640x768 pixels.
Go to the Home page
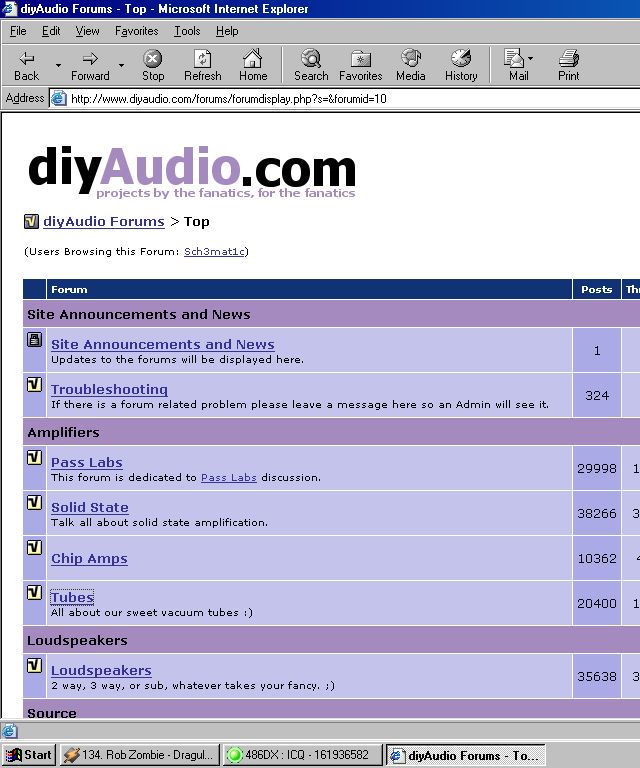pos(253,65)
